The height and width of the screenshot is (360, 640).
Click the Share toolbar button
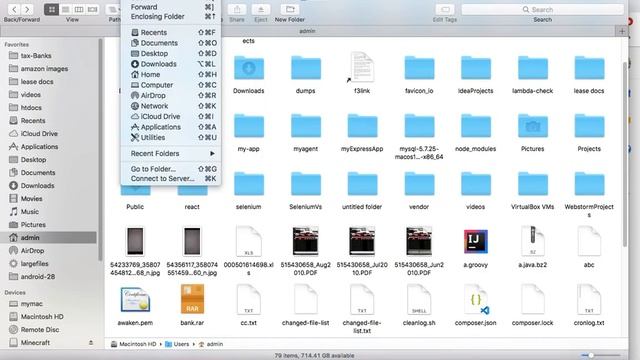click(237, 9)
